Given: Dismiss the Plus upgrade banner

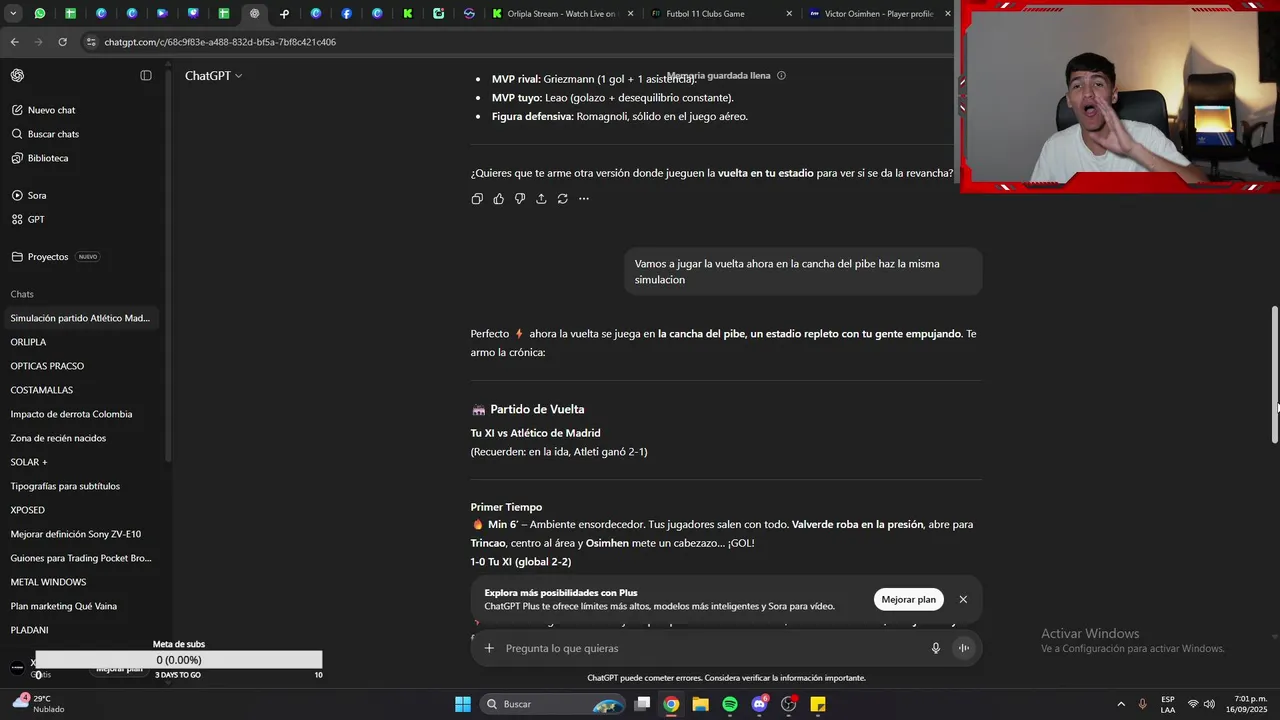Looking at the screenshot, I should [x=963, y=599].
